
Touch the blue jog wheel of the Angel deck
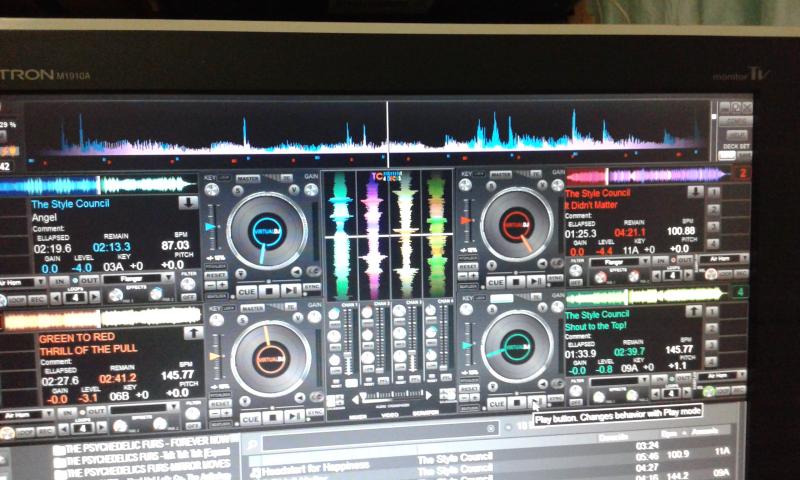pos(267,231)
